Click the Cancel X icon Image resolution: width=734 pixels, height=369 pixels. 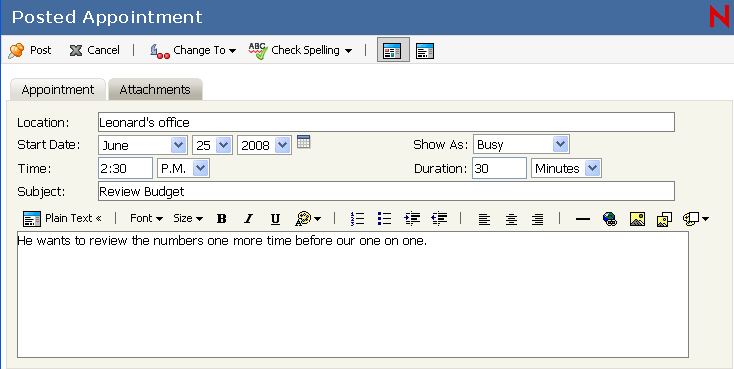point(76,51)
